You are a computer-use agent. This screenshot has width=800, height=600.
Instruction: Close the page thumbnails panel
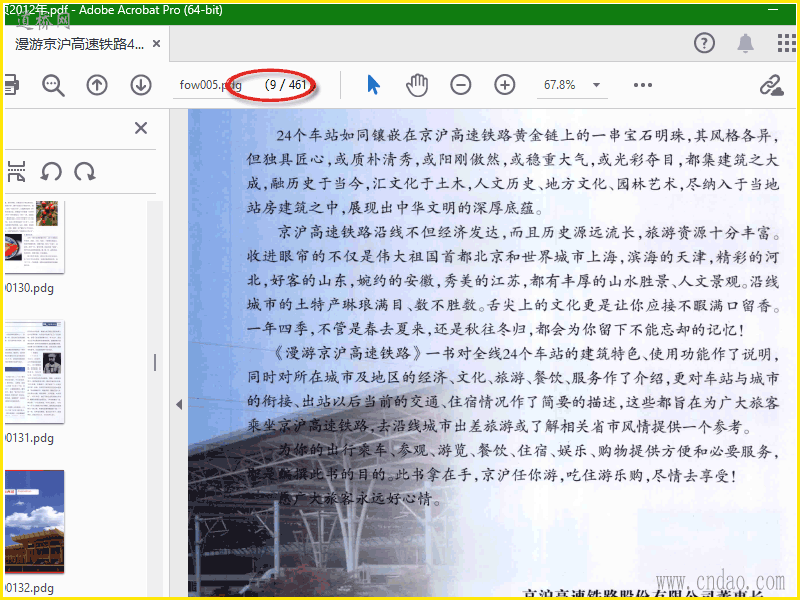(141, 128)
